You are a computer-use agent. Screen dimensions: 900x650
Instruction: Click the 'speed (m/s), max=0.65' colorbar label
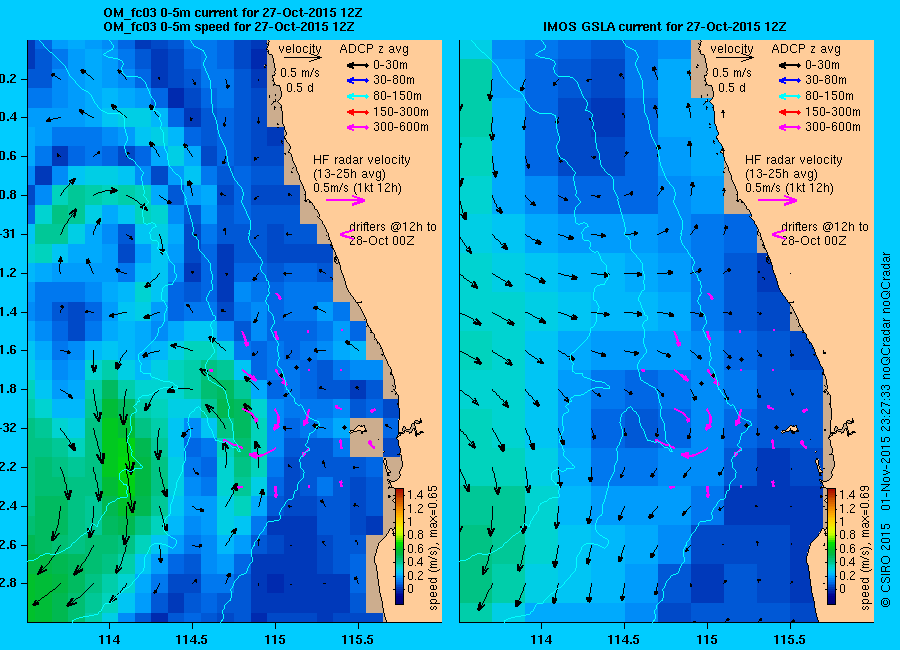433,548
